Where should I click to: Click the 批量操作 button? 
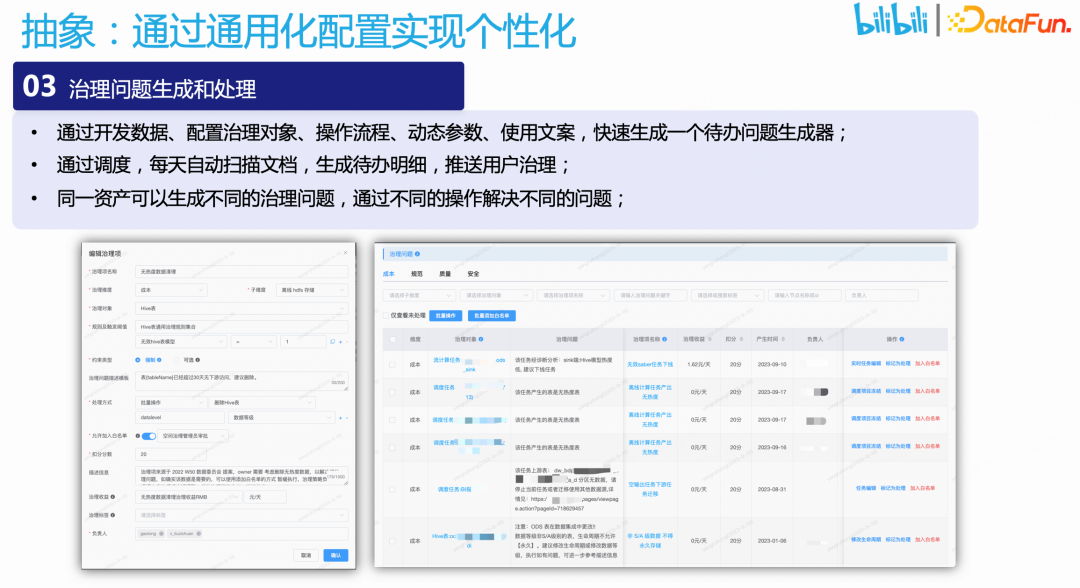pos(444,315)
